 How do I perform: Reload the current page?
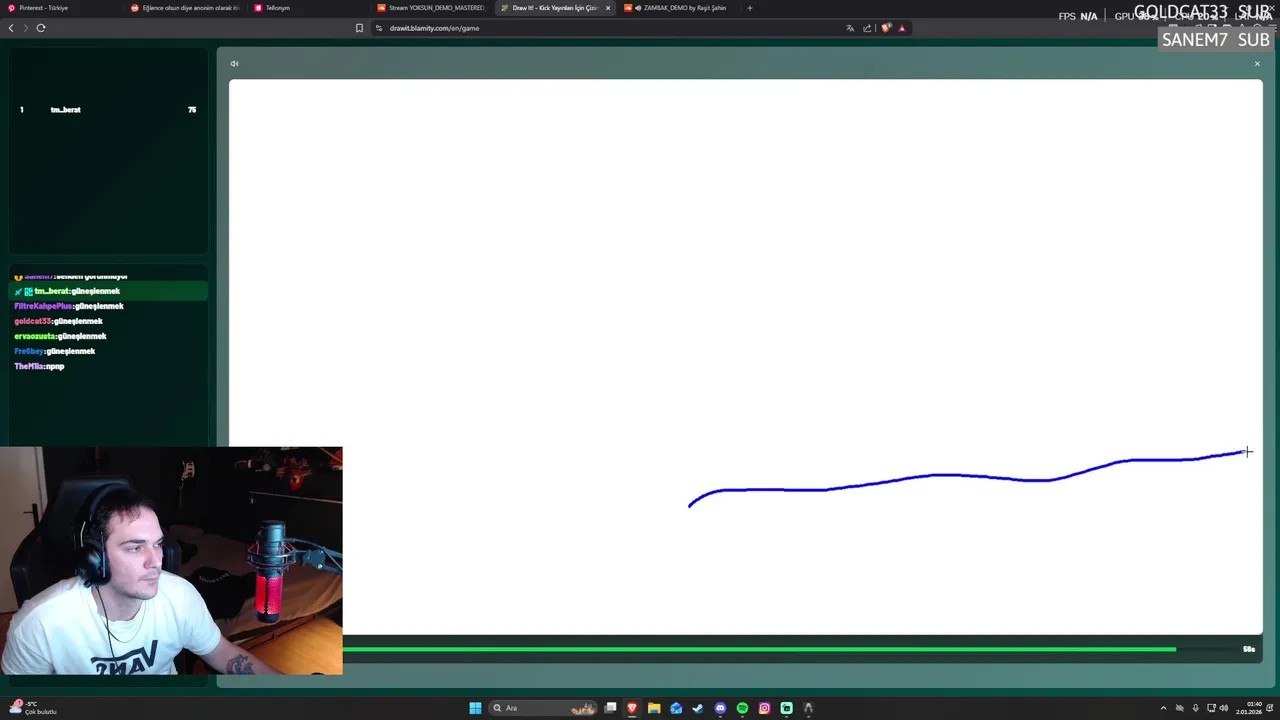(41, 28)
